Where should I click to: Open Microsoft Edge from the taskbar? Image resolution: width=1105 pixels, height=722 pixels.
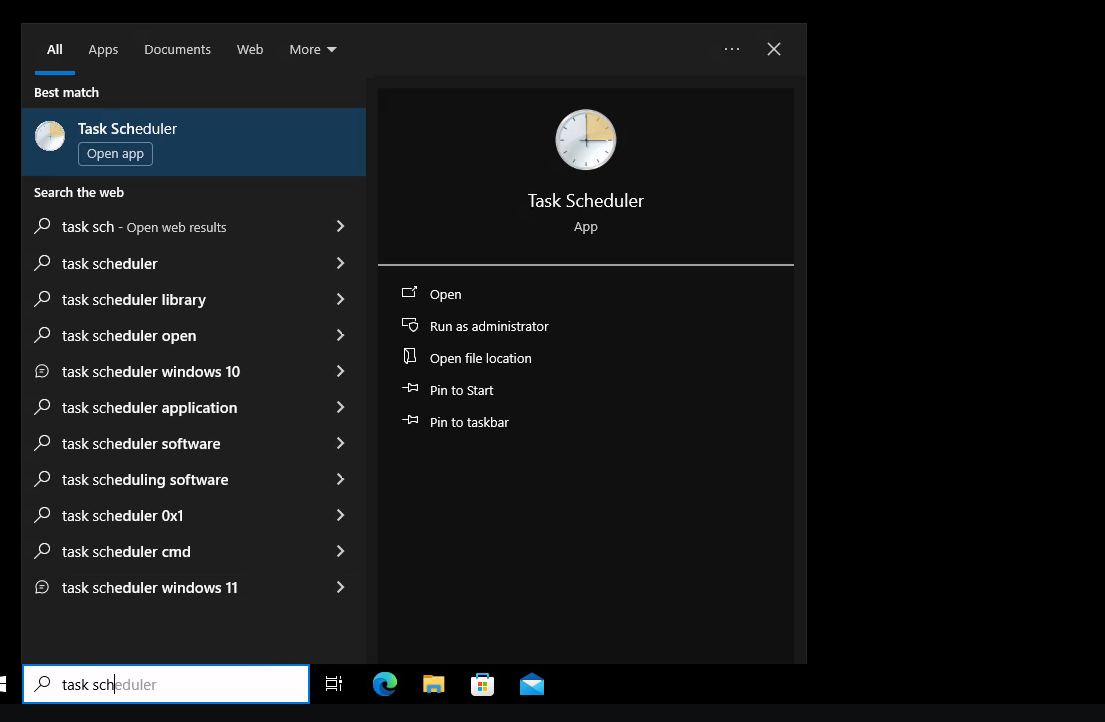click(384, 684)
